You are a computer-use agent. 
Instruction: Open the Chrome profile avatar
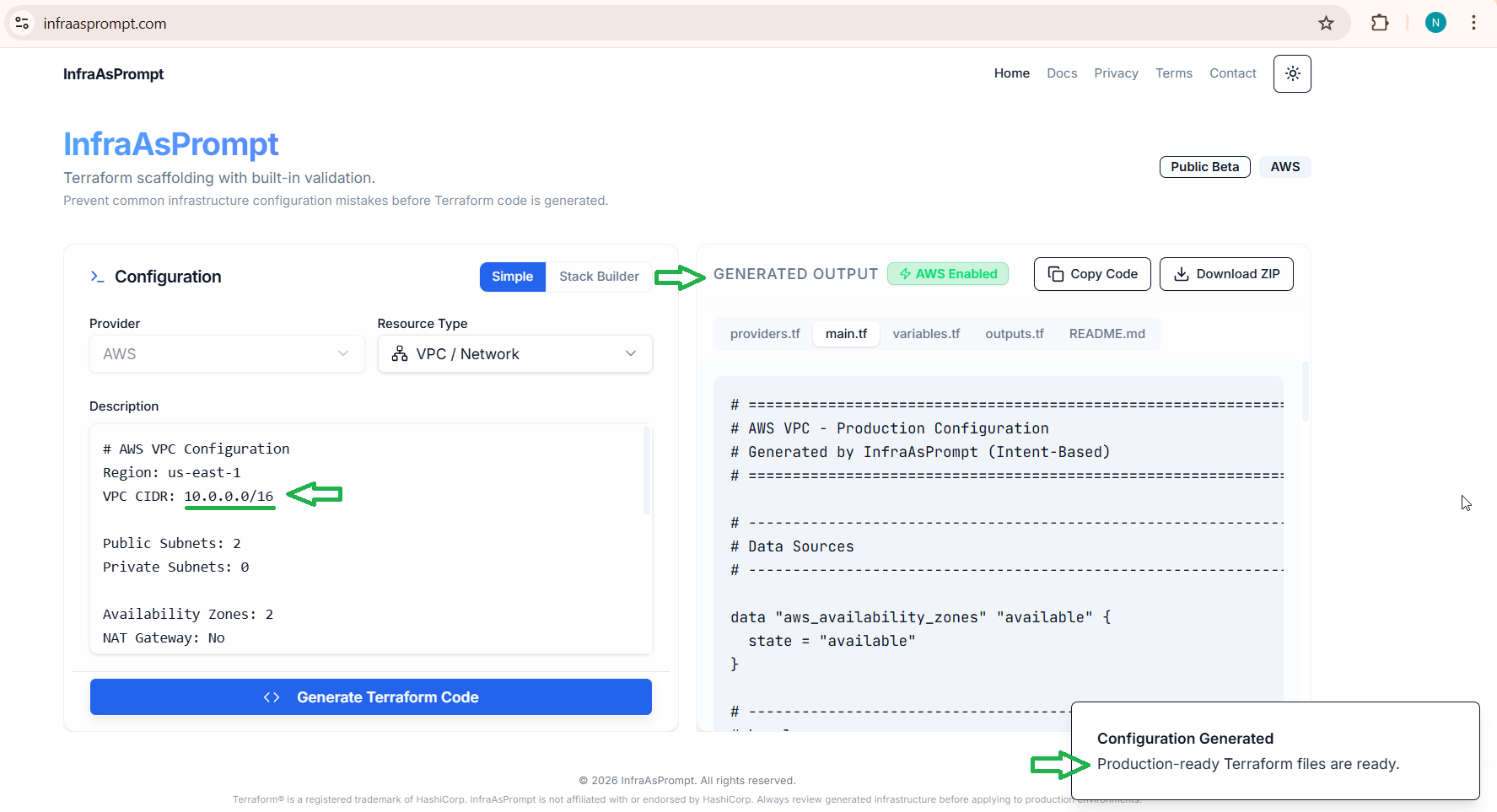pyautogui.click(x=1435, y=24)
